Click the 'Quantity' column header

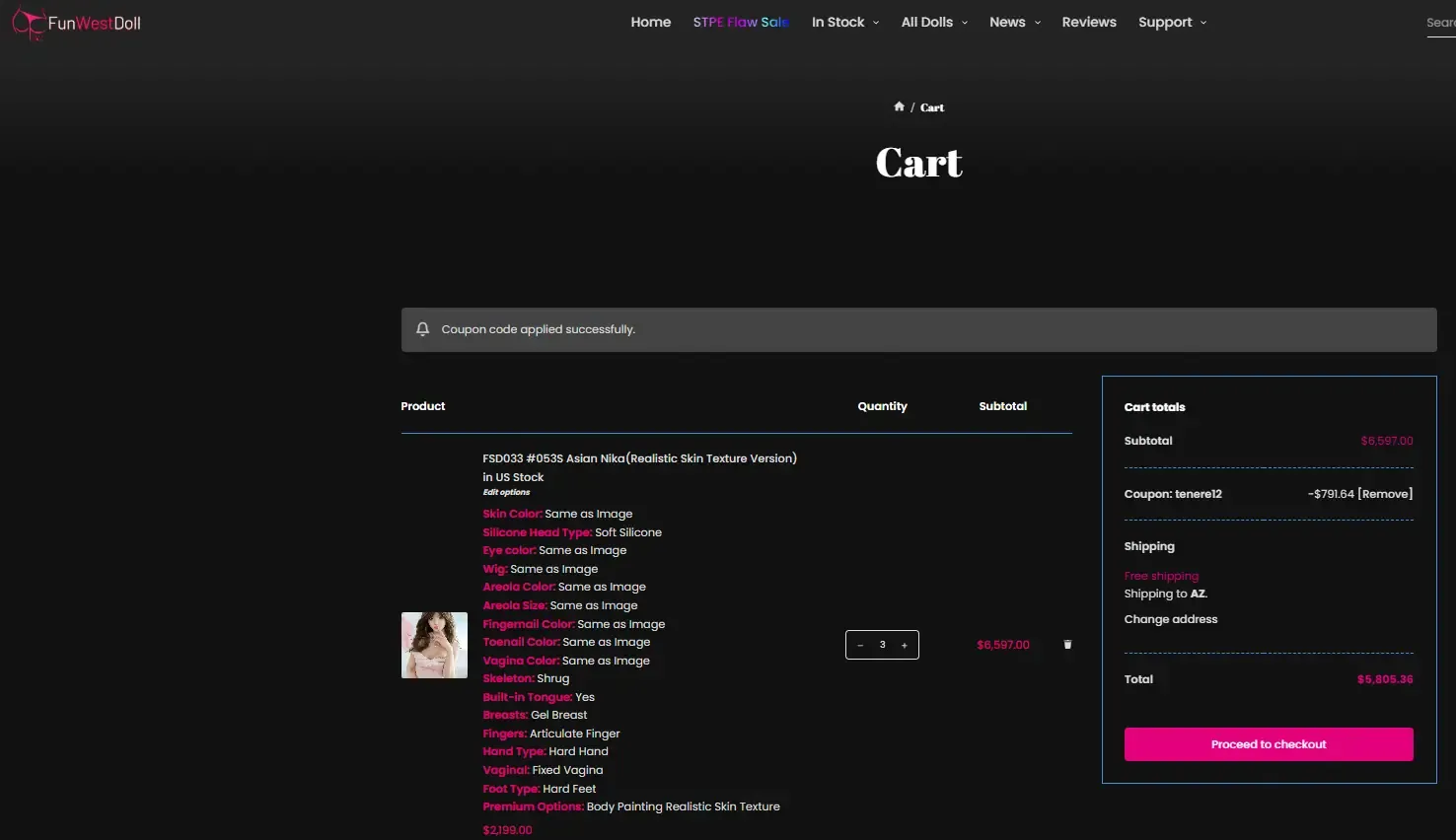[882, 406]
